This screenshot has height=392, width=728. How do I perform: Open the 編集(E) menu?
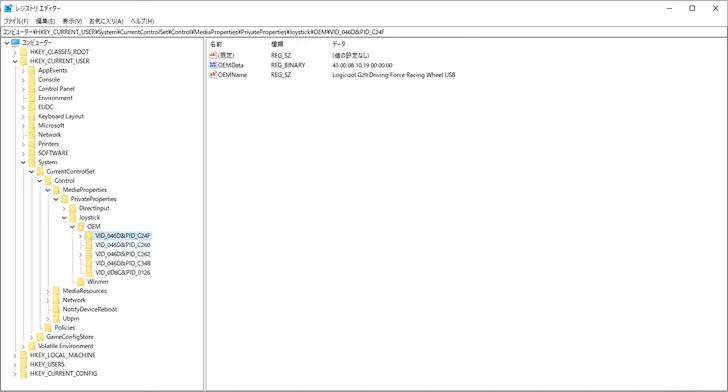(x=45, y=21)
